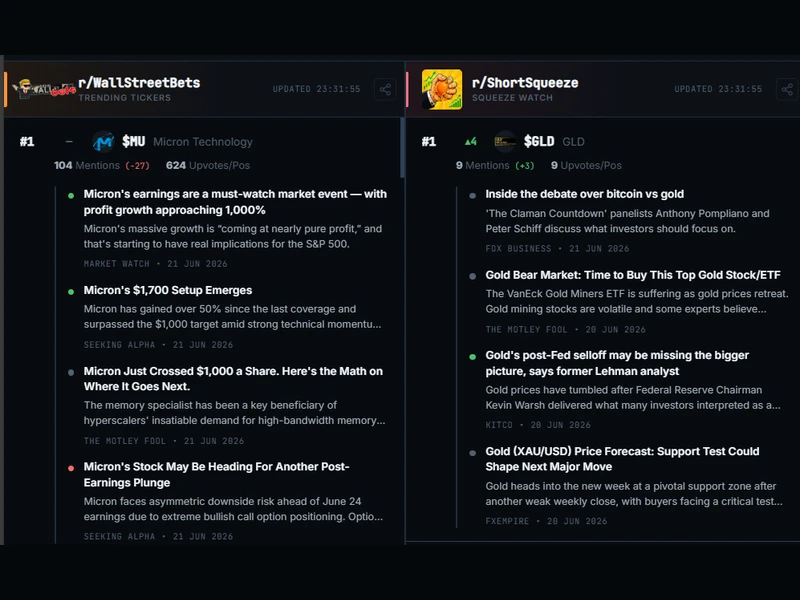Click #1 rank badge in WallStreetBets panel
Viewport: 800px width, 600px height.
coord(27,141)
